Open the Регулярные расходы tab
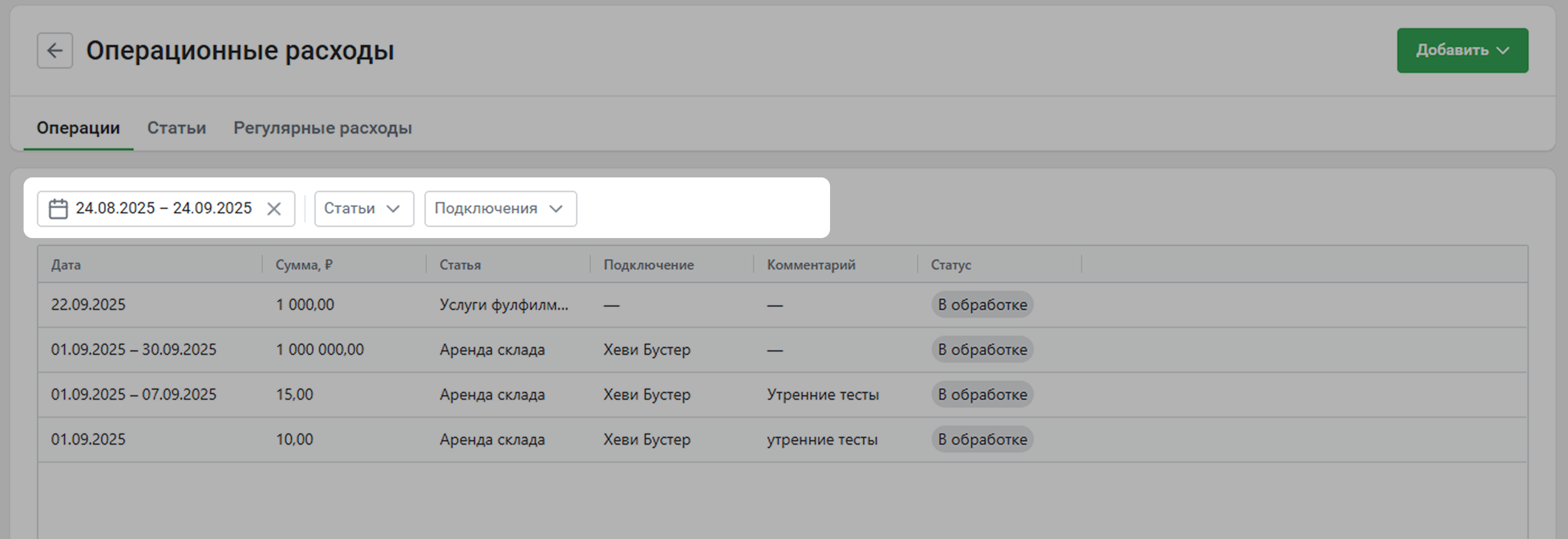The height and width of the screenshot is (539, 1568). coord(322,128)
